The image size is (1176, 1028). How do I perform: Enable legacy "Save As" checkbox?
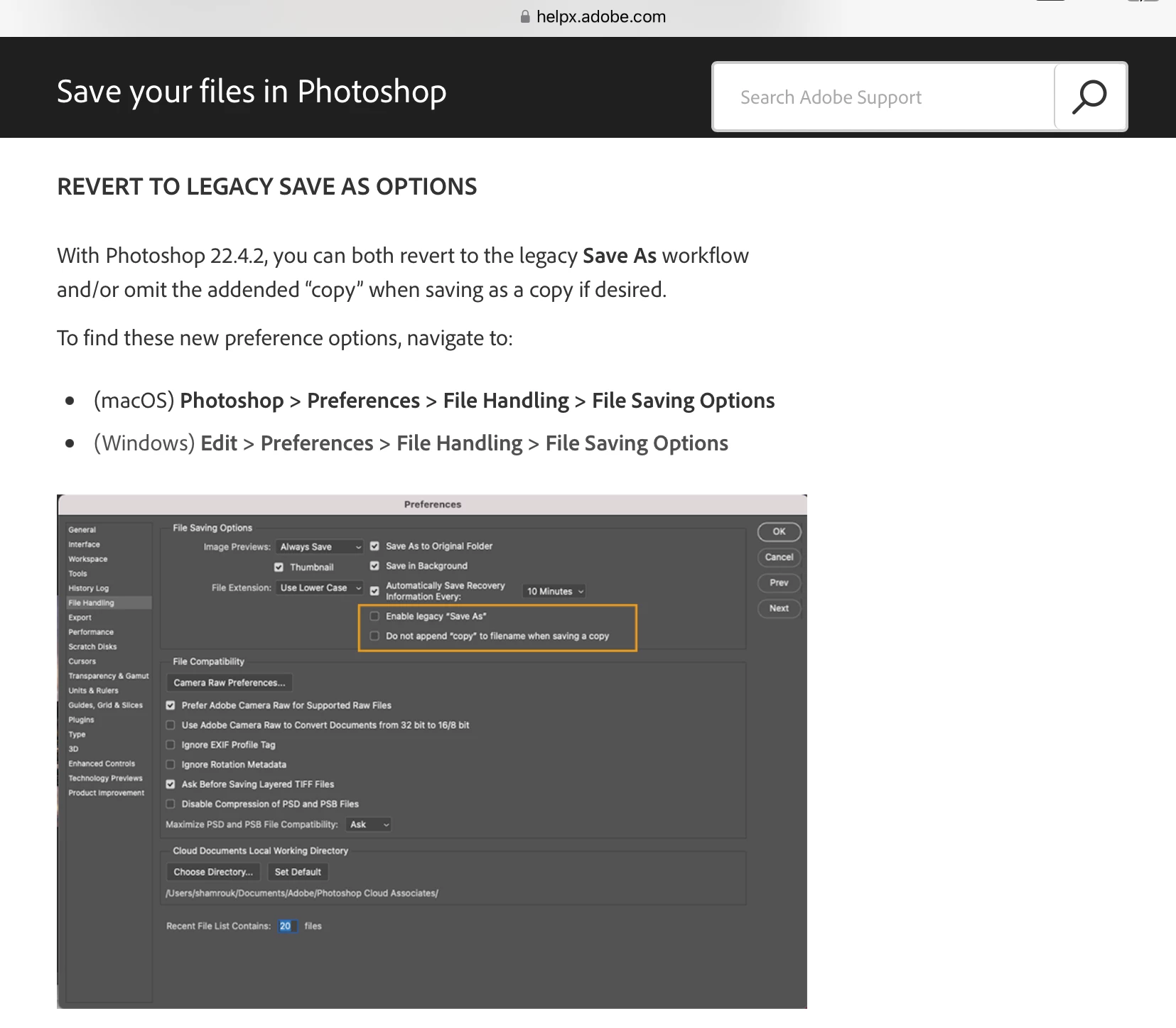374,616
